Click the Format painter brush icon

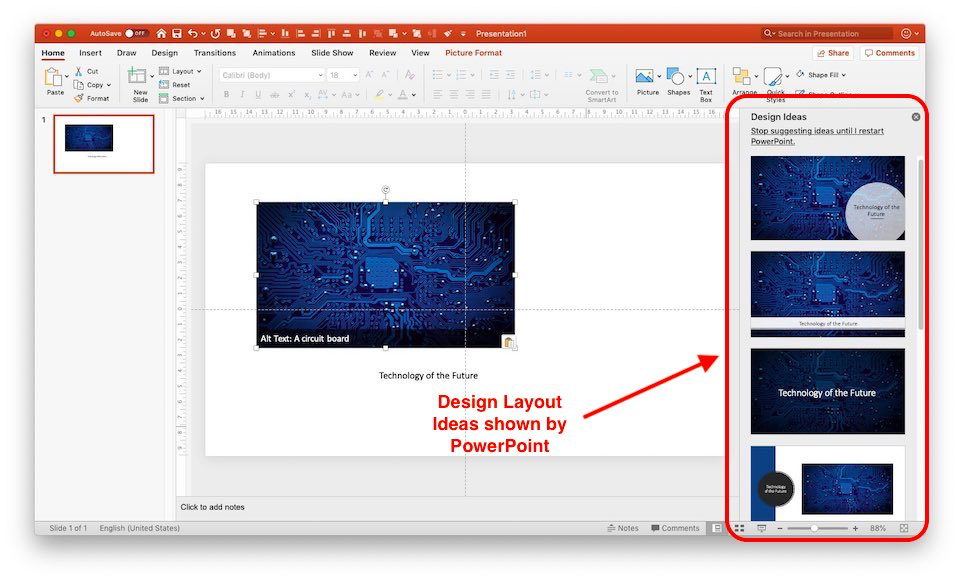coord(78,98)
